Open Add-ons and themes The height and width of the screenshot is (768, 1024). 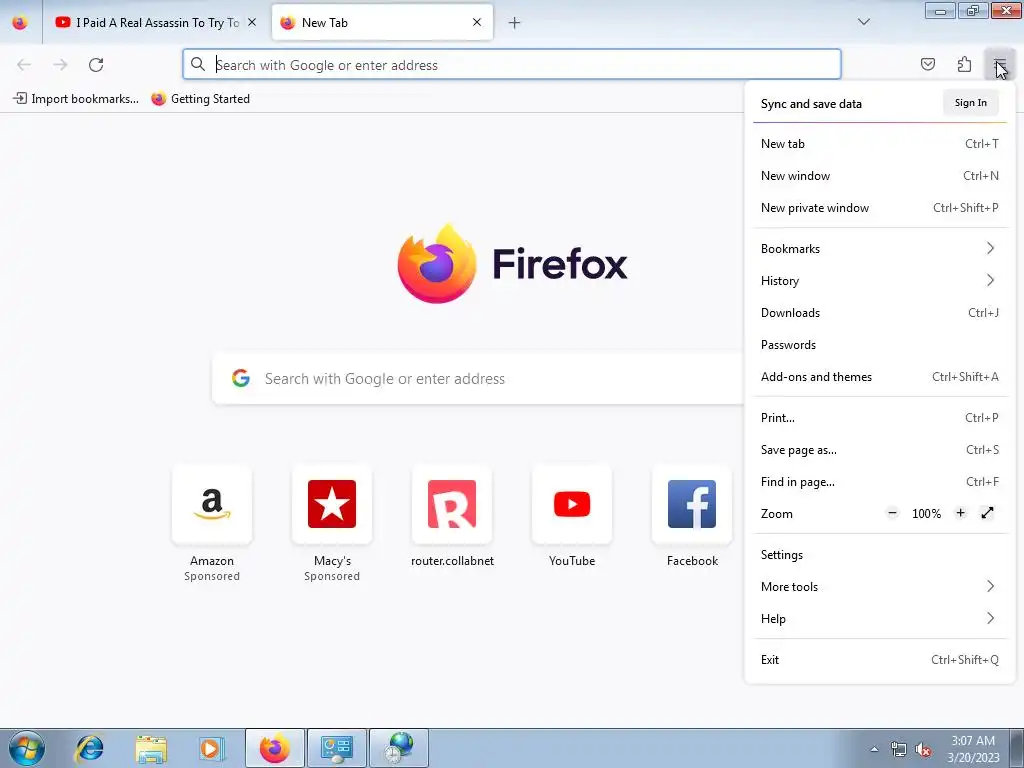[880, 377]
